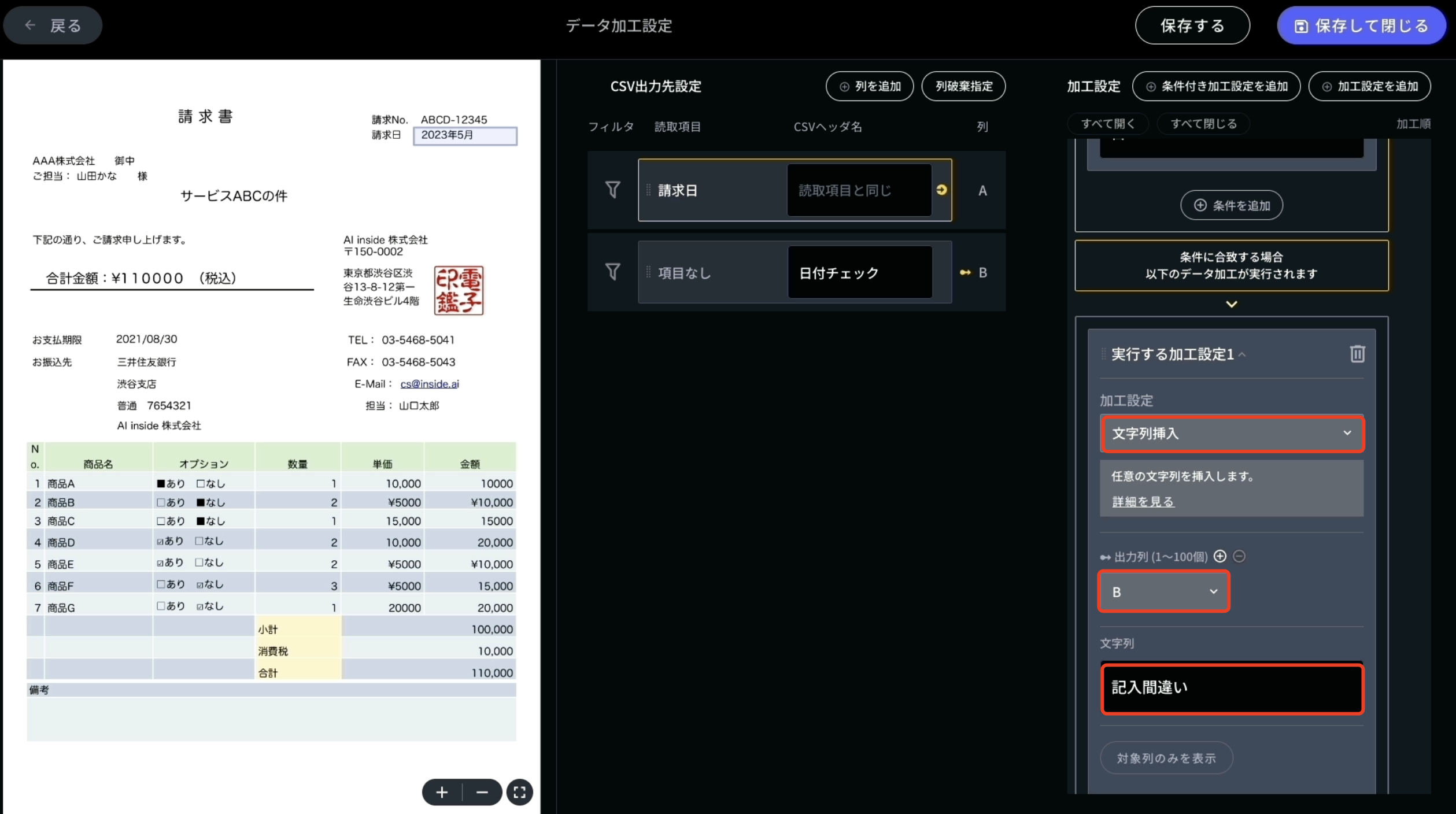
Task: Click the arrow icon linking 日付チェック to column B
Action: pos(965,272)
